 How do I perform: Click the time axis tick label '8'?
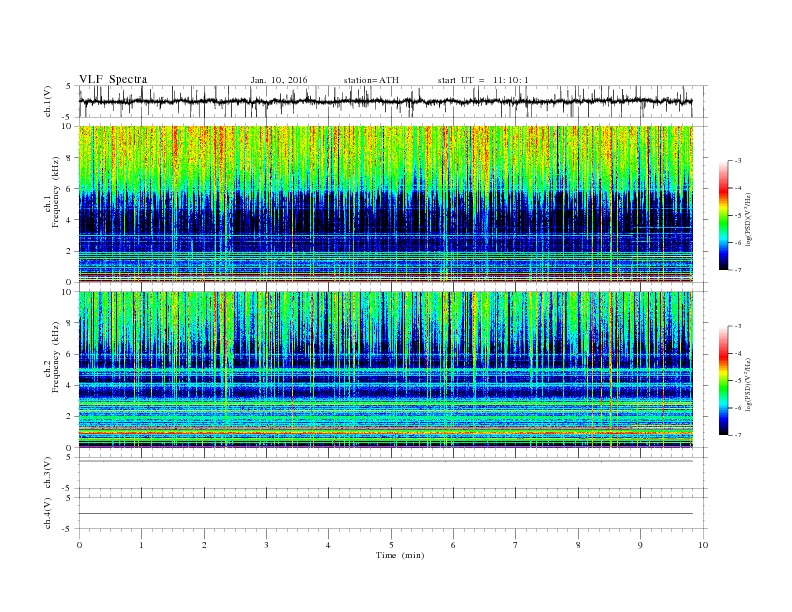(578, 545)
